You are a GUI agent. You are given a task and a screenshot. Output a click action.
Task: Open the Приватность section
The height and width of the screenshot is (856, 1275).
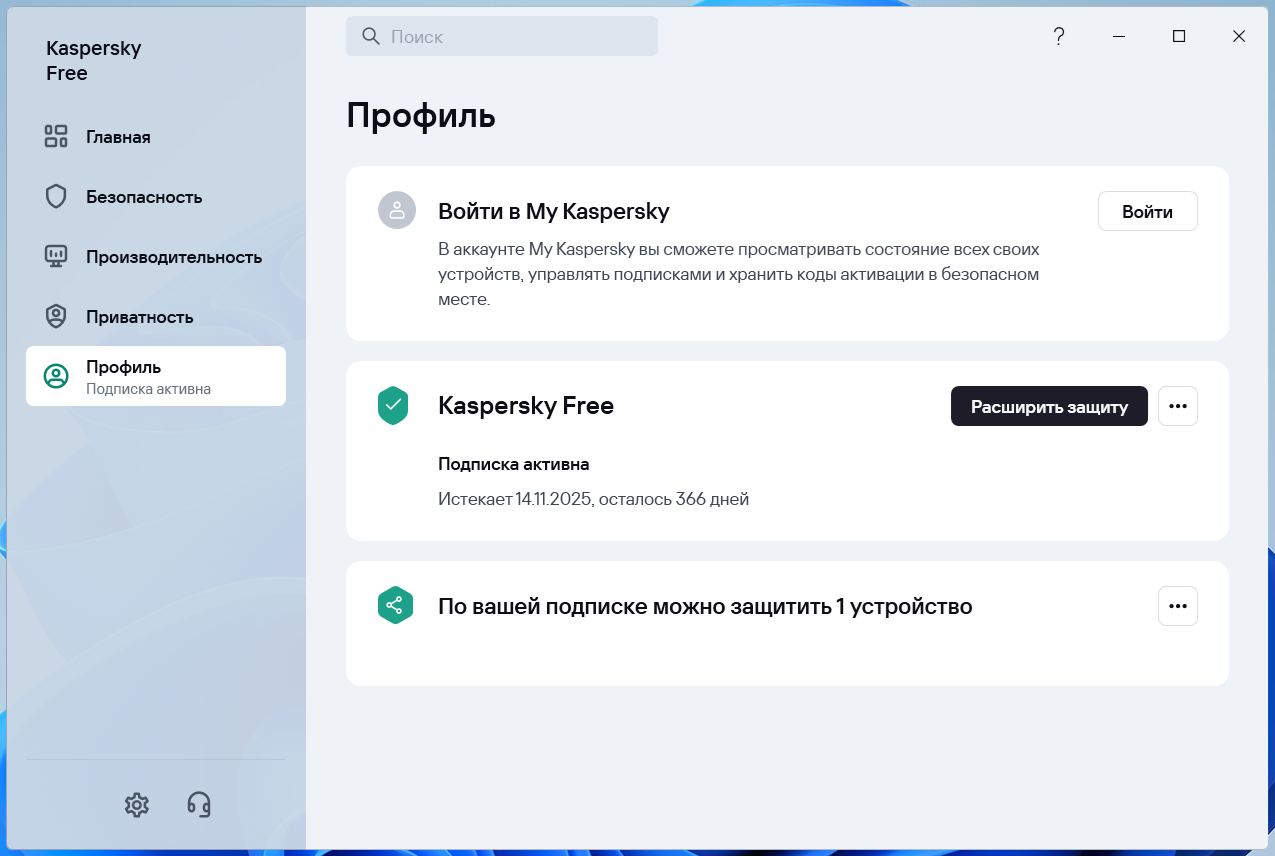tap(156, 317)
